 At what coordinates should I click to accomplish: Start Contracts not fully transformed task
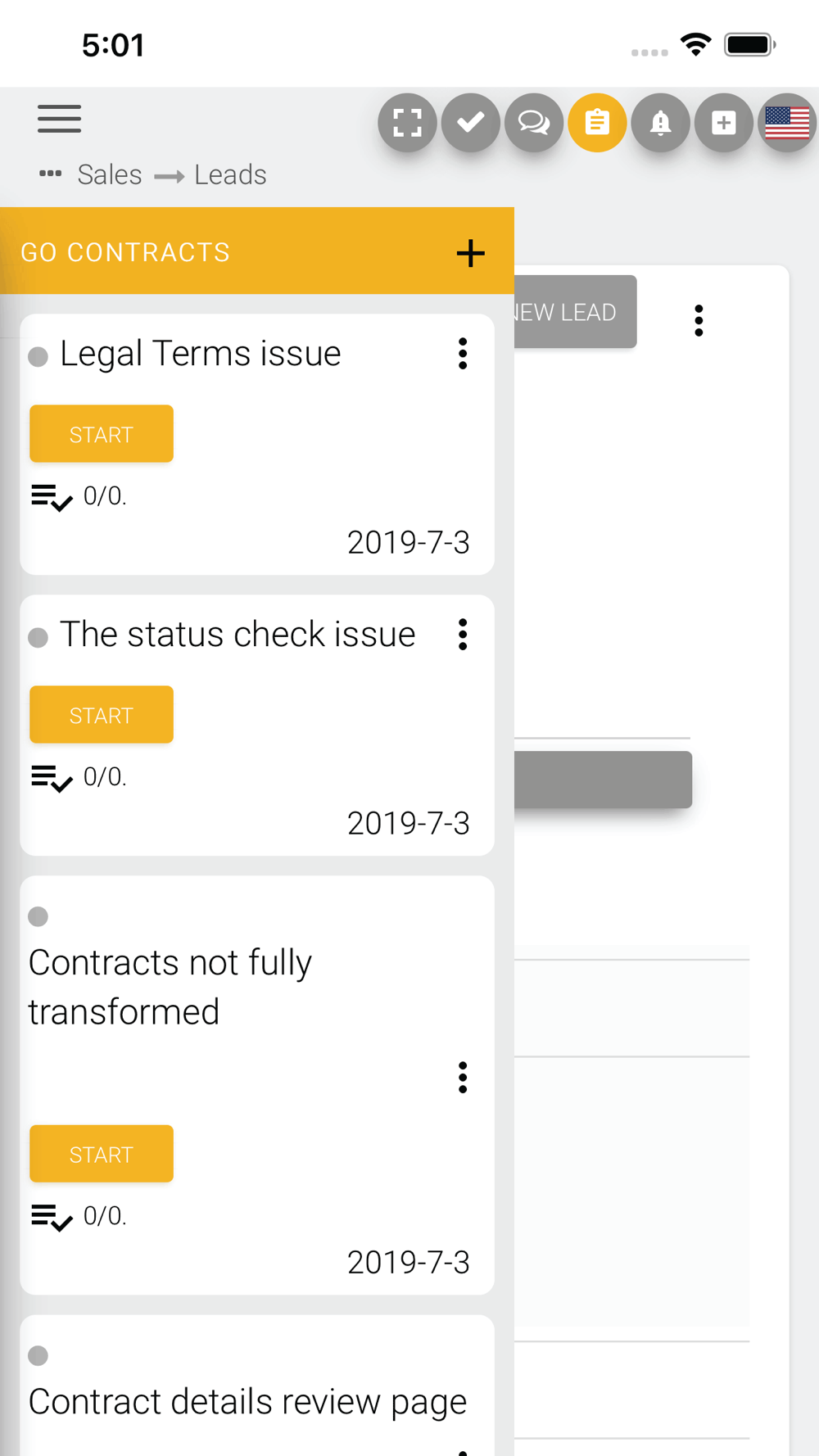tap(102, 1154)
